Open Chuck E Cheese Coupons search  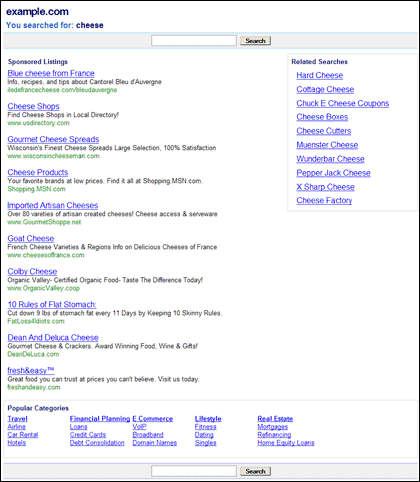point(343,103)
